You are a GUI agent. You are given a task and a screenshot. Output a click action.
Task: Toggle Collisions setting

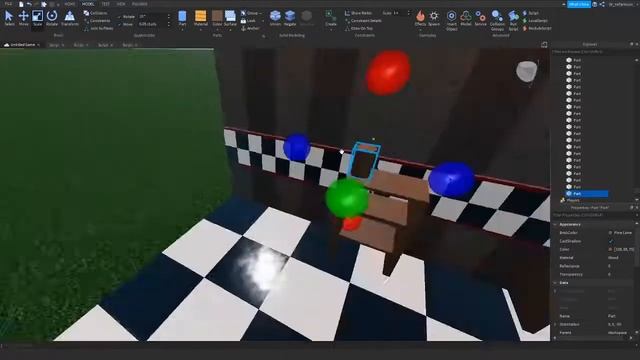tap(96, 13)
